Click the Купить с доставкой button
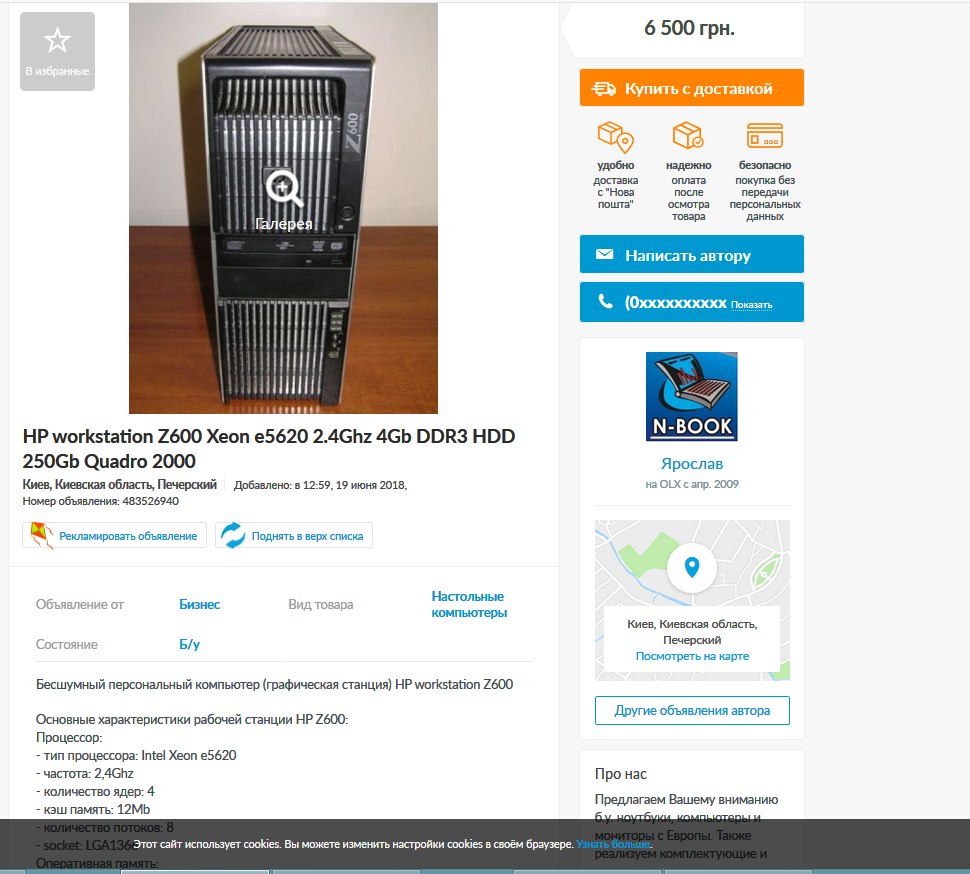Screen dimensions: 970x874 tap(692, 88)
